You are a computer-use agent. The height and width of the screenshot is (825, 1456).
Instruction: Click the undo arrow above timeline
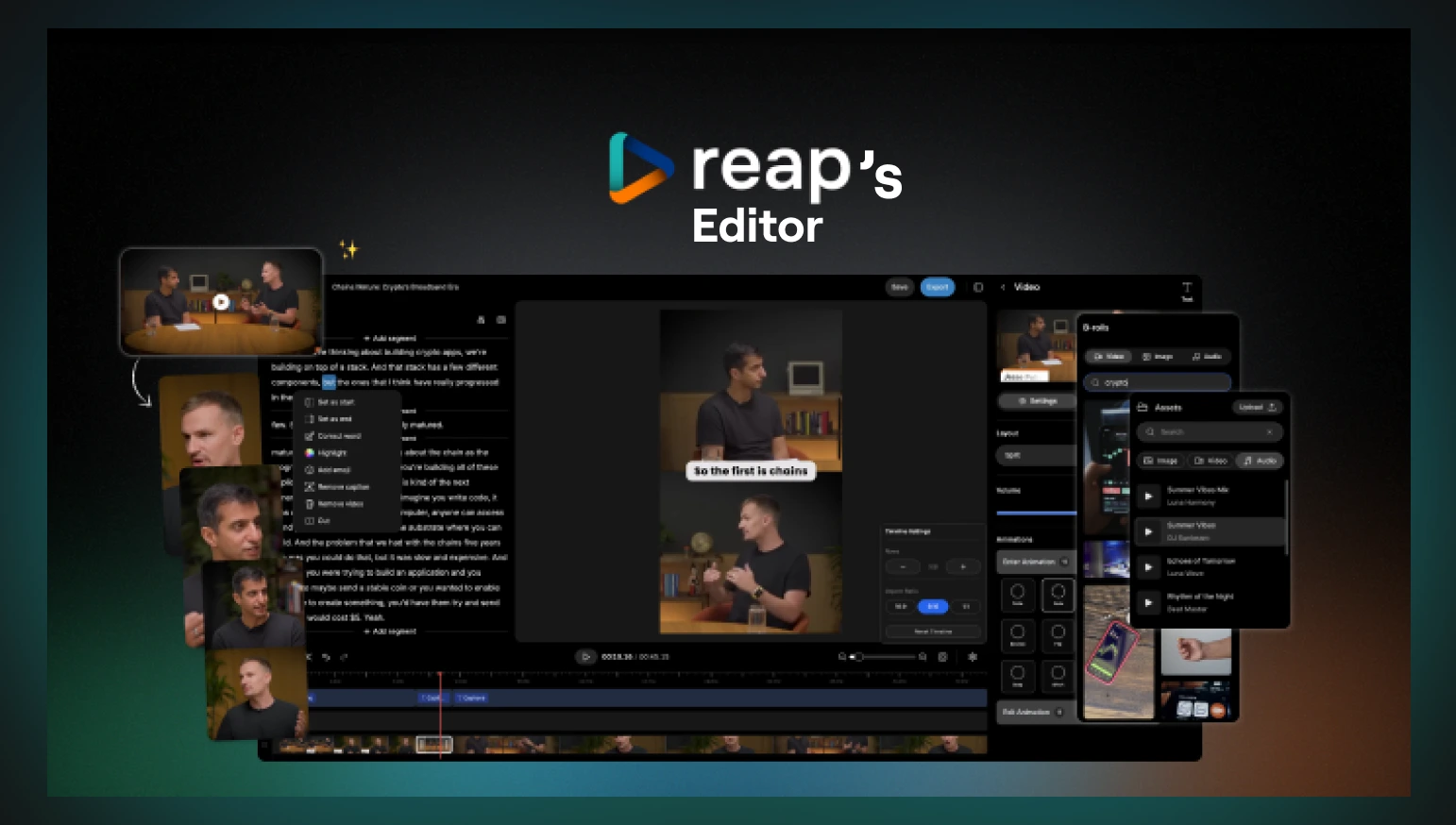326,657
